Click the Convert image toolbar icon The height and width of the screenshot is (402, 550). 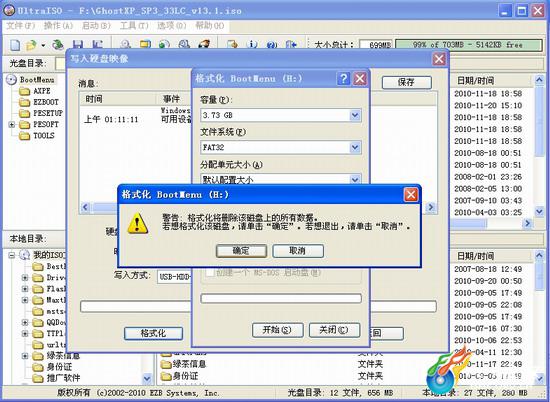coord(164,45)
